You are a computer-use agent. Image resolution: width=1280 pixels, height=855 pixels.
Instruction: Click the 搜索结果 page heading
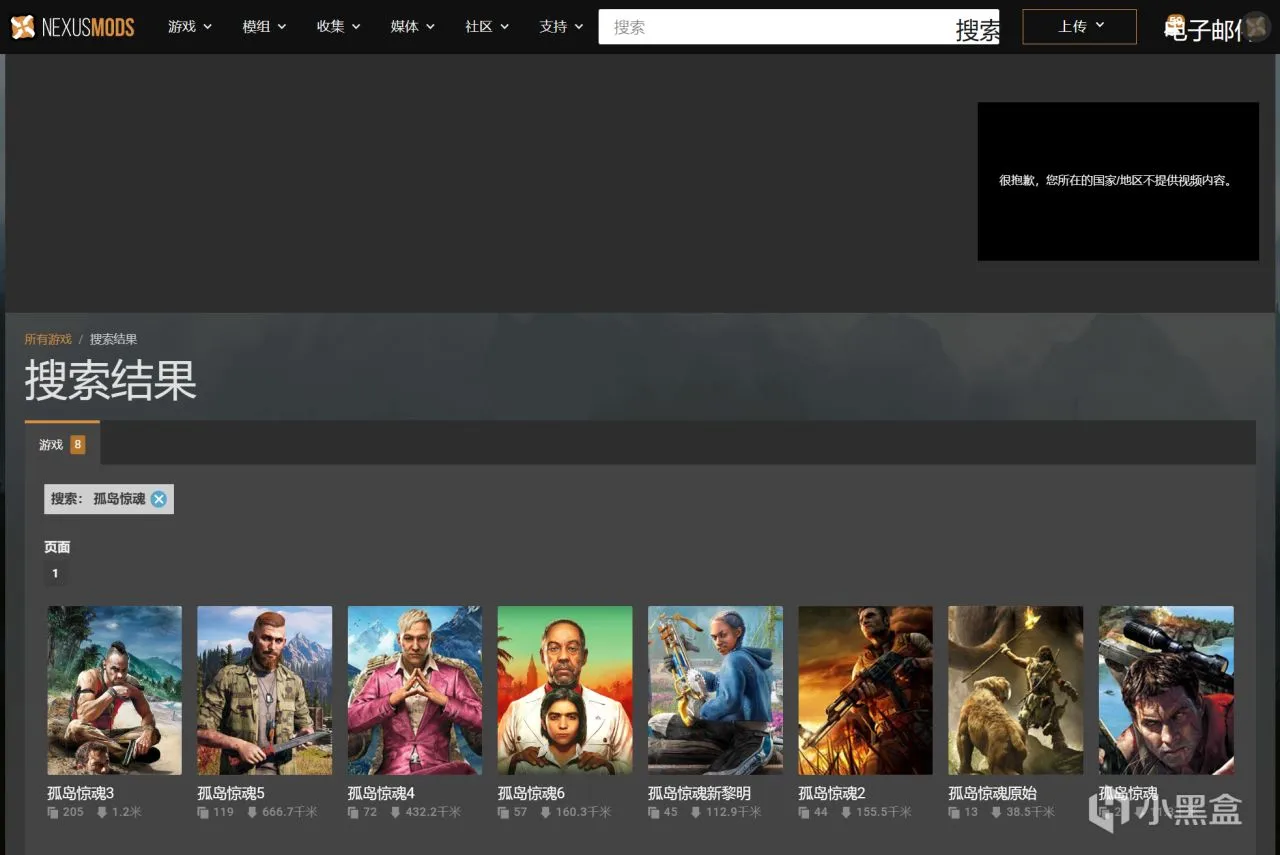(111, 381)
